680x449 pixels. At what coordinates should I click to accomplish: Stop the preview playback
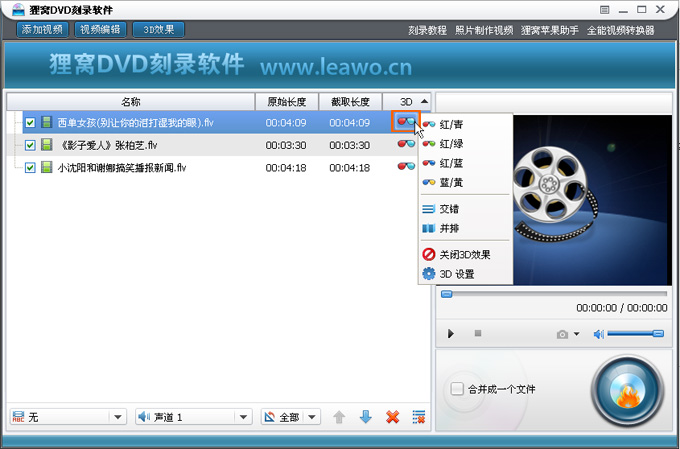click(478, 333)
